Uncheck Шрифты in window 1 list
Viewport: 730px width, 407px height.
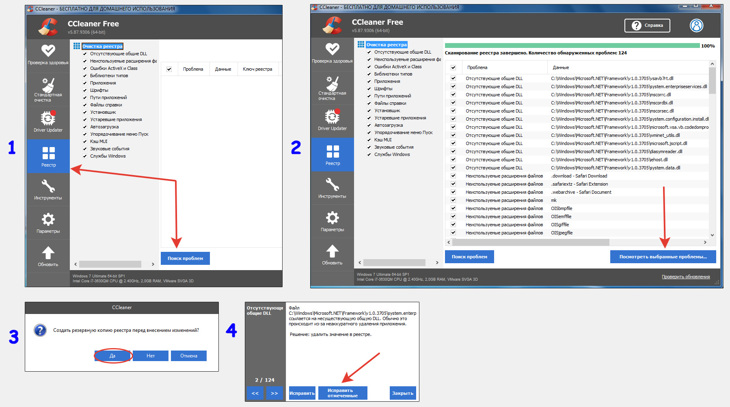click(x=85, y=90)
